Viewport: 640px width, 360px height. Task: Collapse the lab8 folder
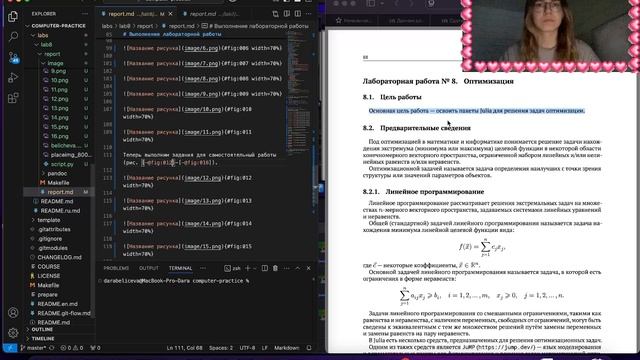click(x=46, y=44)
